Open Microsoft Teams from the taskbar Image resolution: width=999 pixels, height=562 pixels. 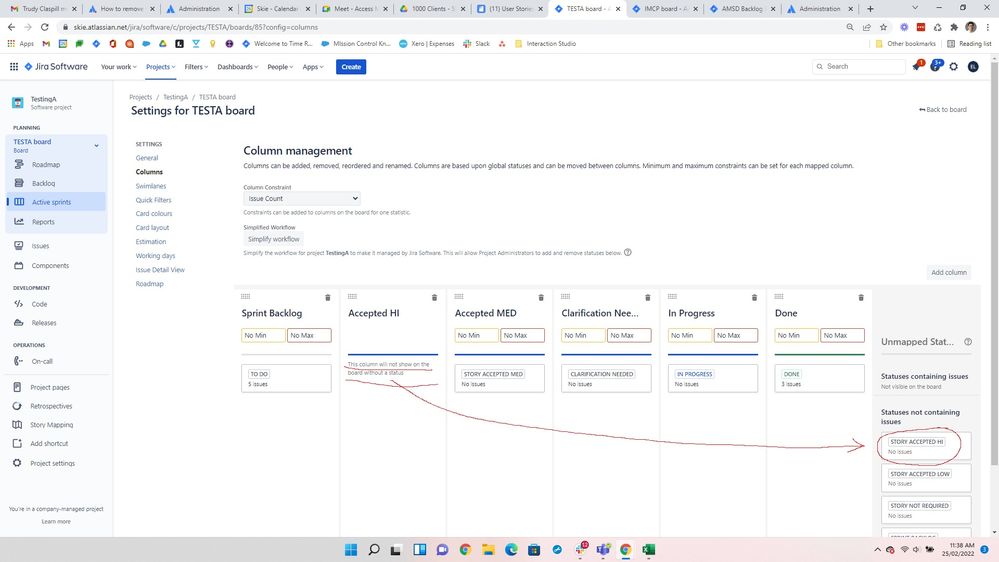[603, 550]
